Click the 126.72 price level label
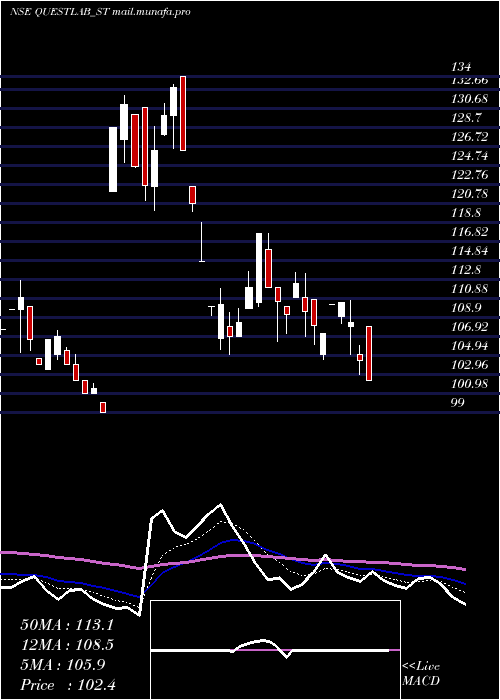Image resolution: width=500 pixels, height=700 pixels. click(x=470, y=137)
